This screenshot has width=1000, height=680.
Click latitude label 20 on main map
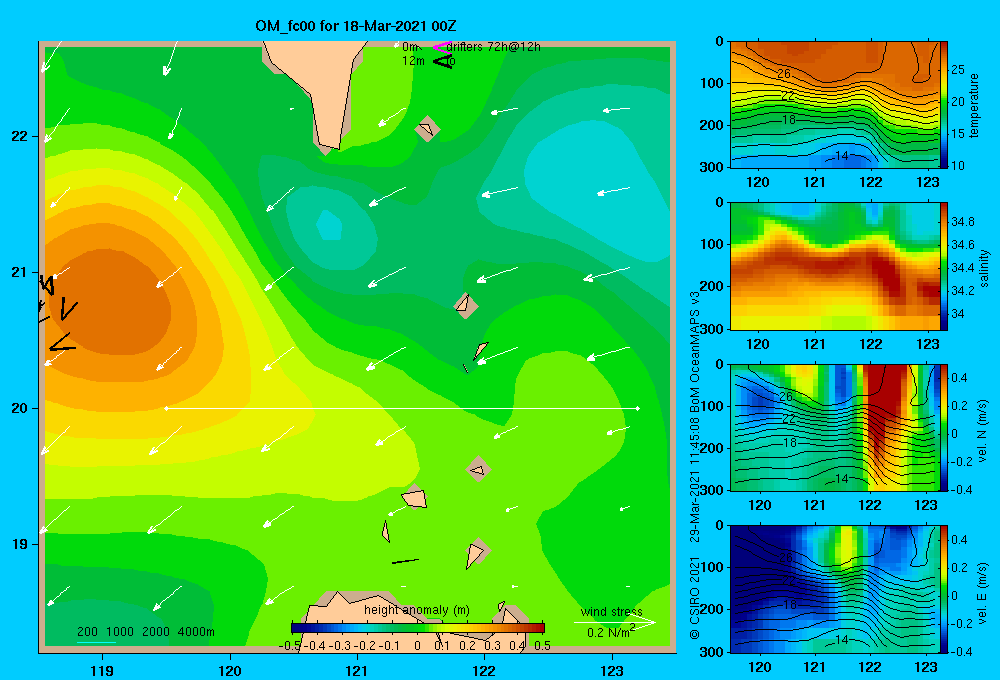point(20,408)
